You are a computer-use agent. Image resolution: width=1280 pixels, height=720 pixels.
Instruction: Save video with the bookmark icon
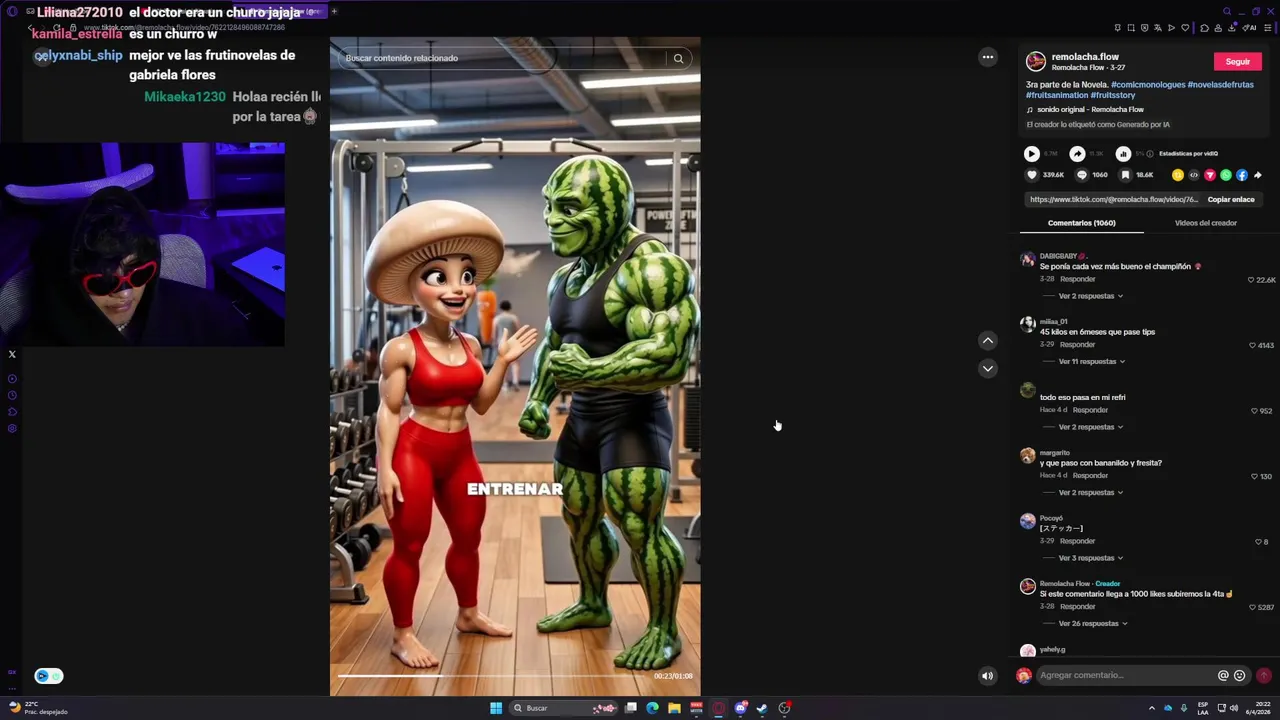coord(1125,175)
